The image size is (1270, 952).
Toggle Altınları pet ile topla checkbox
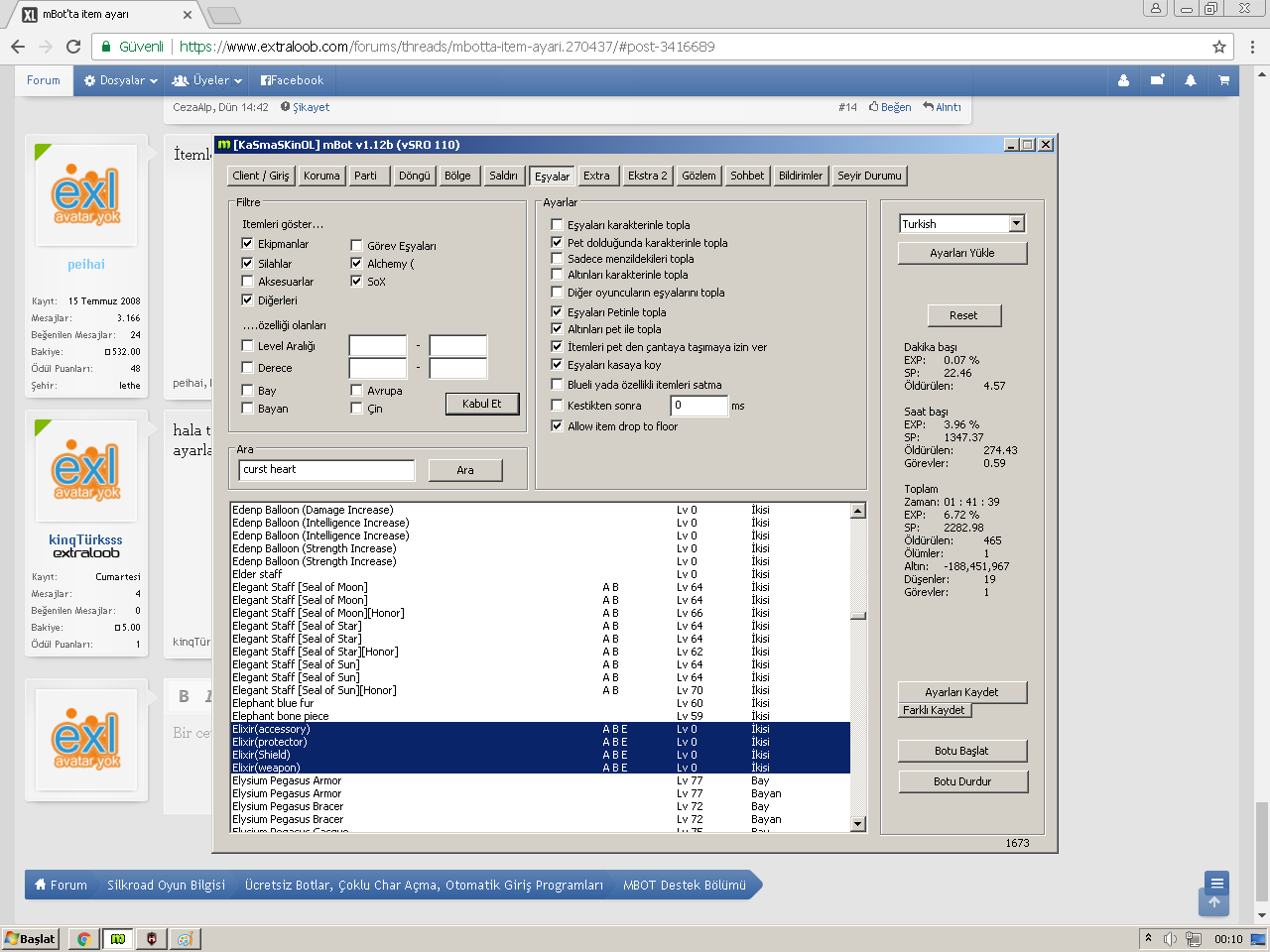coord(557,328)
